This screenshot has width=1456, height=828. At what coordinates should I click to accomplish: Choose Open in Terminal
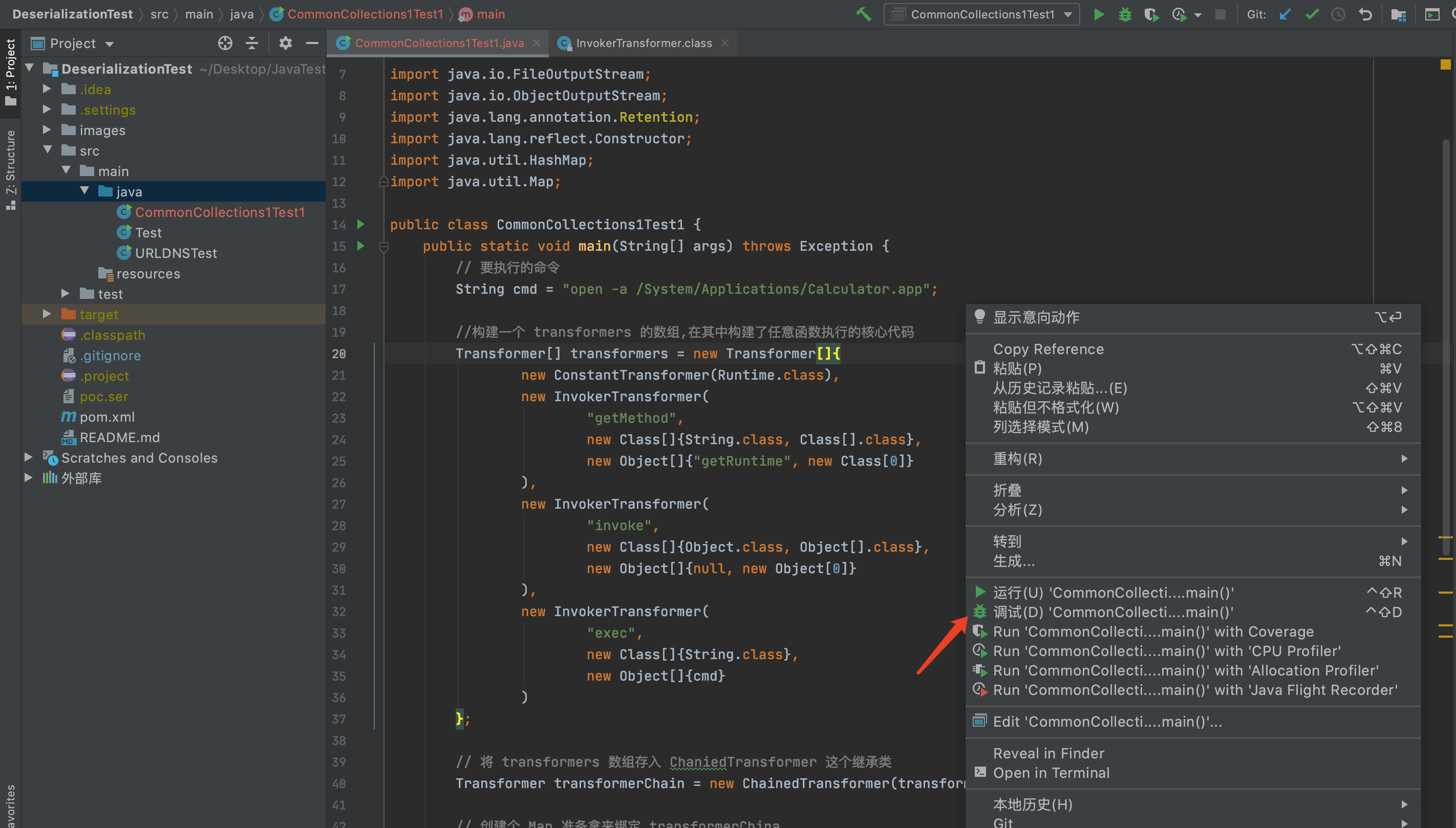pos(1193,773)
